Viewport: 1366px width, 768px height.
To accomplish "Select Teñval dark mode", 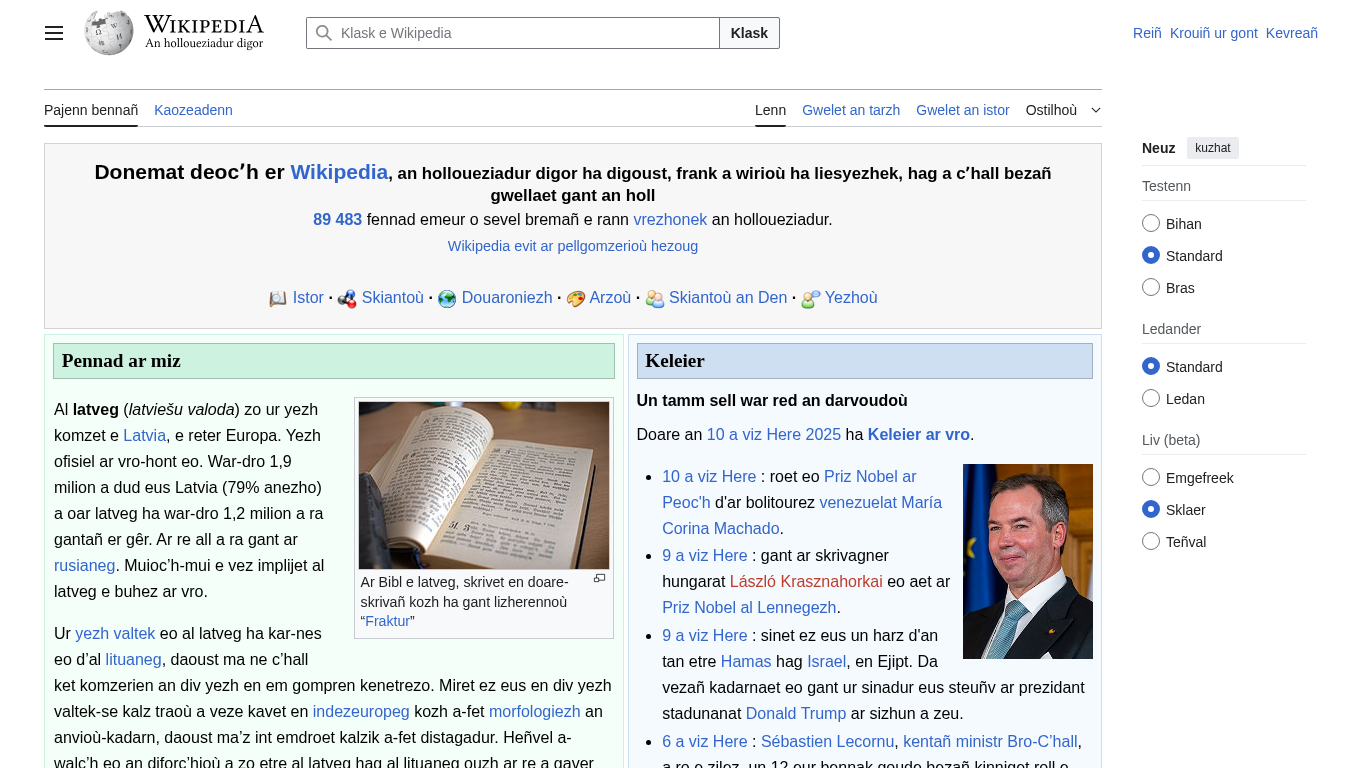I will pyautogui.click(x=1151, y=541).
